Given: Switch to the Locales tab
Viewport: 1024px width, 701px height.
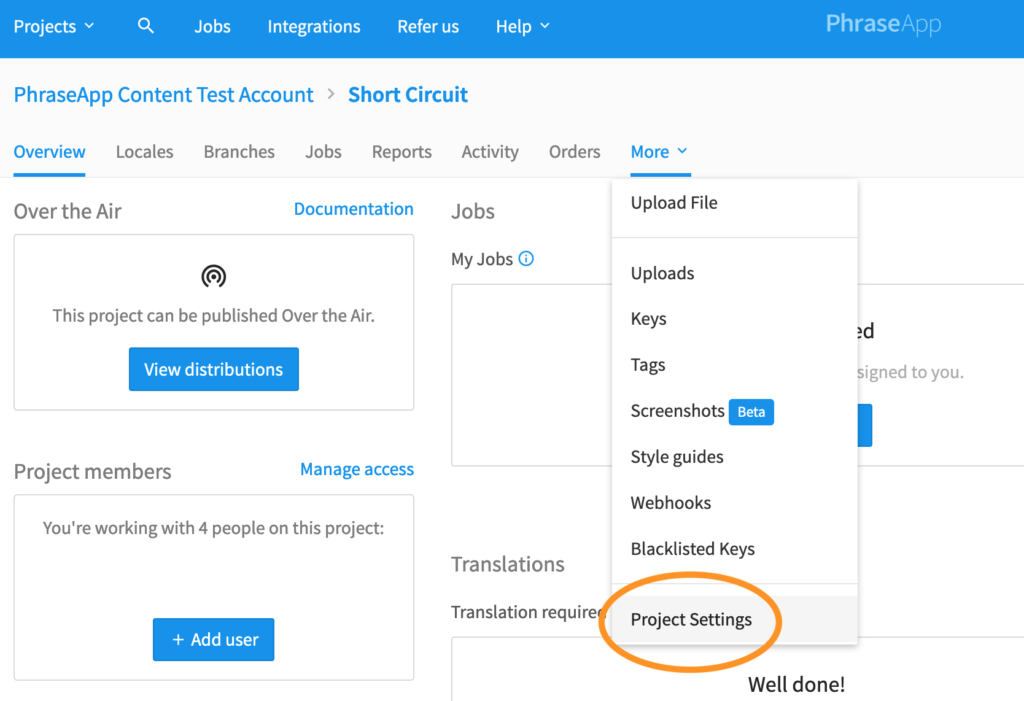Looking at the screenshot, I should coord(144,152).
